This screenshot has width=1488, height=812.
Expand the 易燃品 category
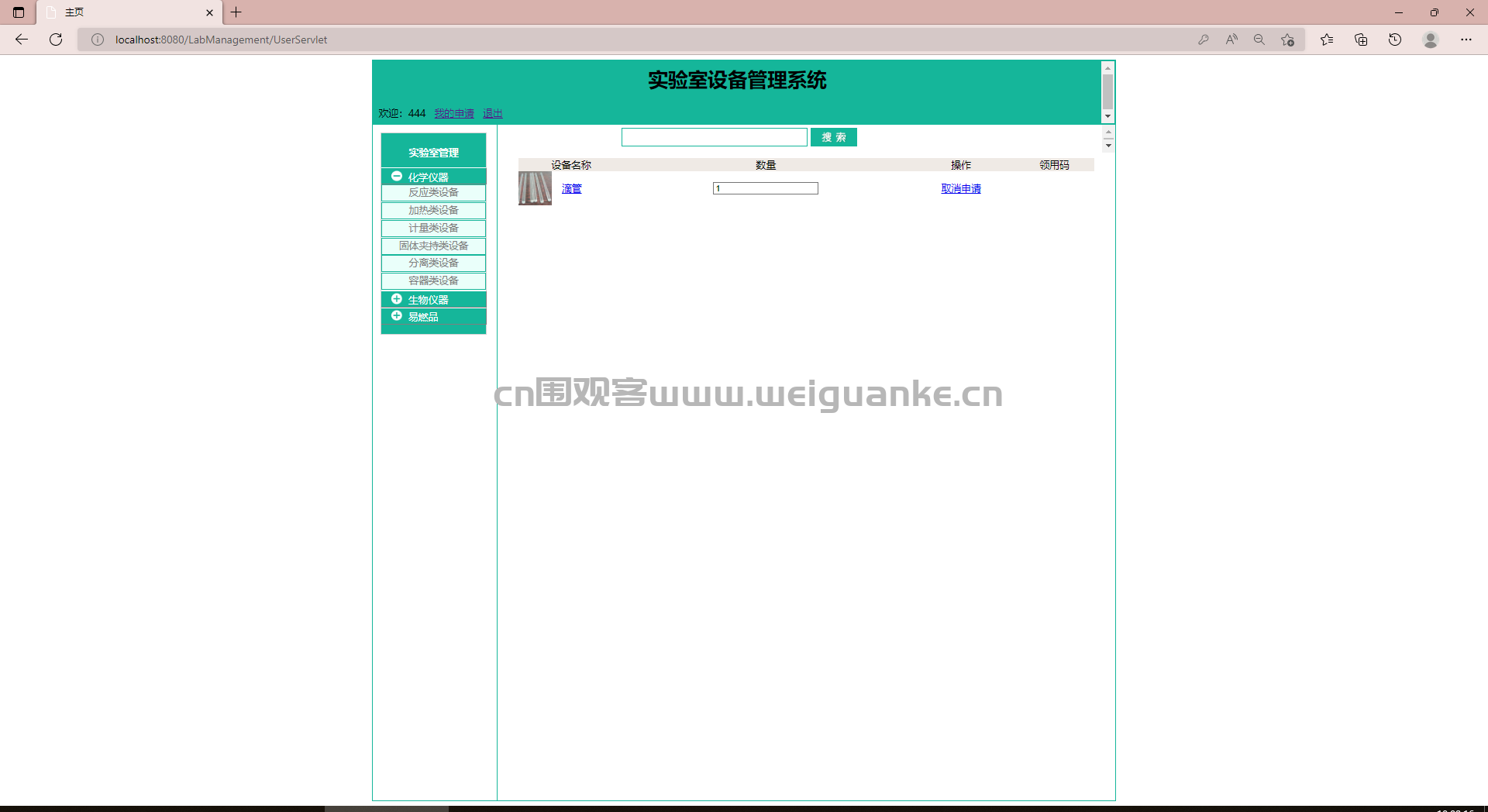click(x=397, y=316)
